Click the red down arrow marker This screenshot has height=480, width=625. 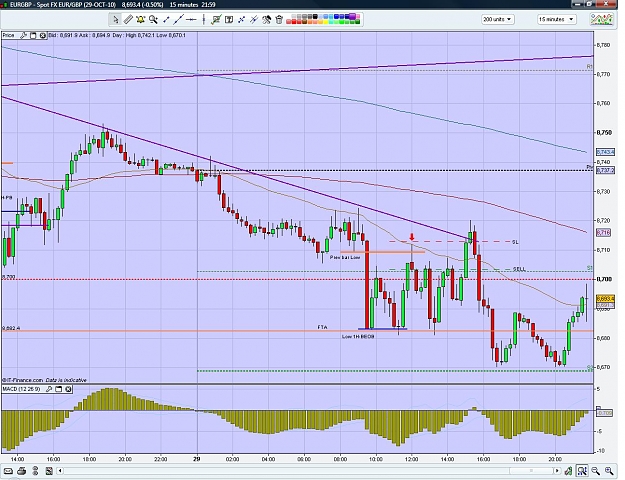412,237
